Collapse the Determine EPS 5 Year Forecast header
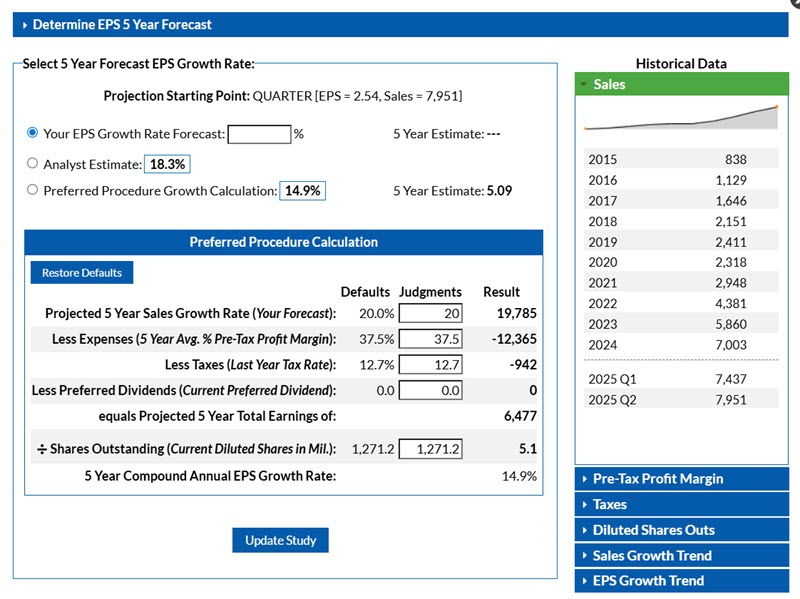The width and height of the screenshot is (800, 599). pyautogui.click(x=122, y=24)
